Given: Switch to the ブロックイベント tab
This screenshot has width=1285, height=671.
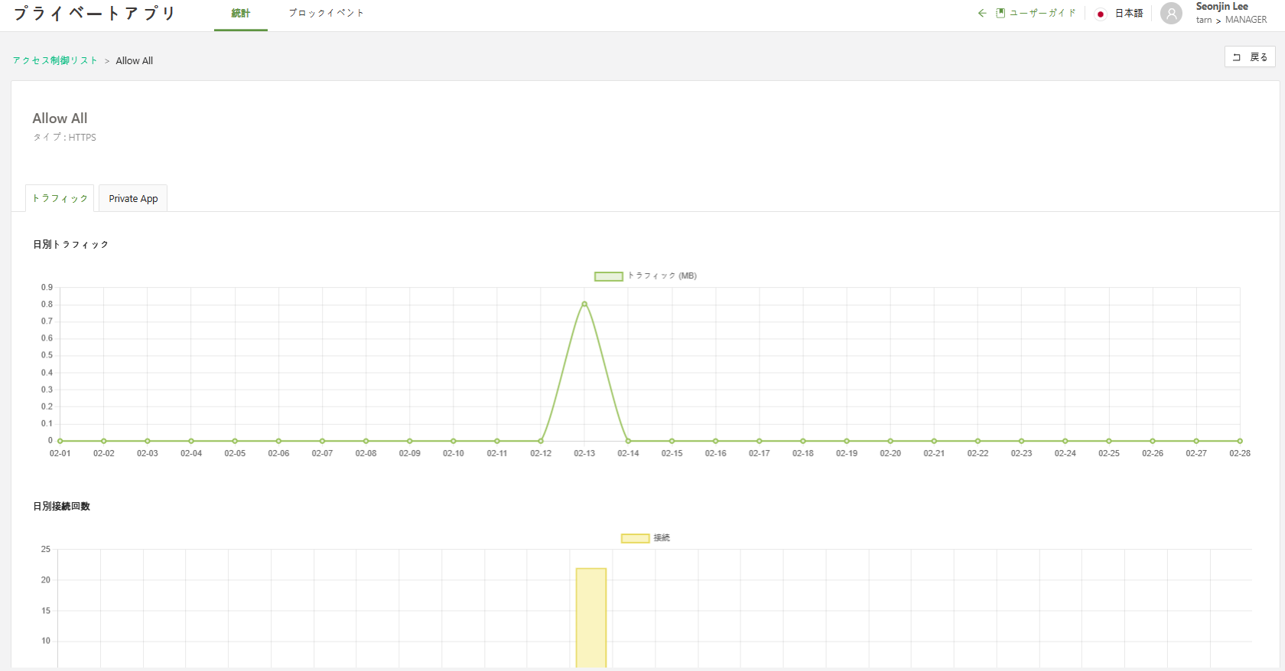Looking at the screenshot, I should coord(326,14).
